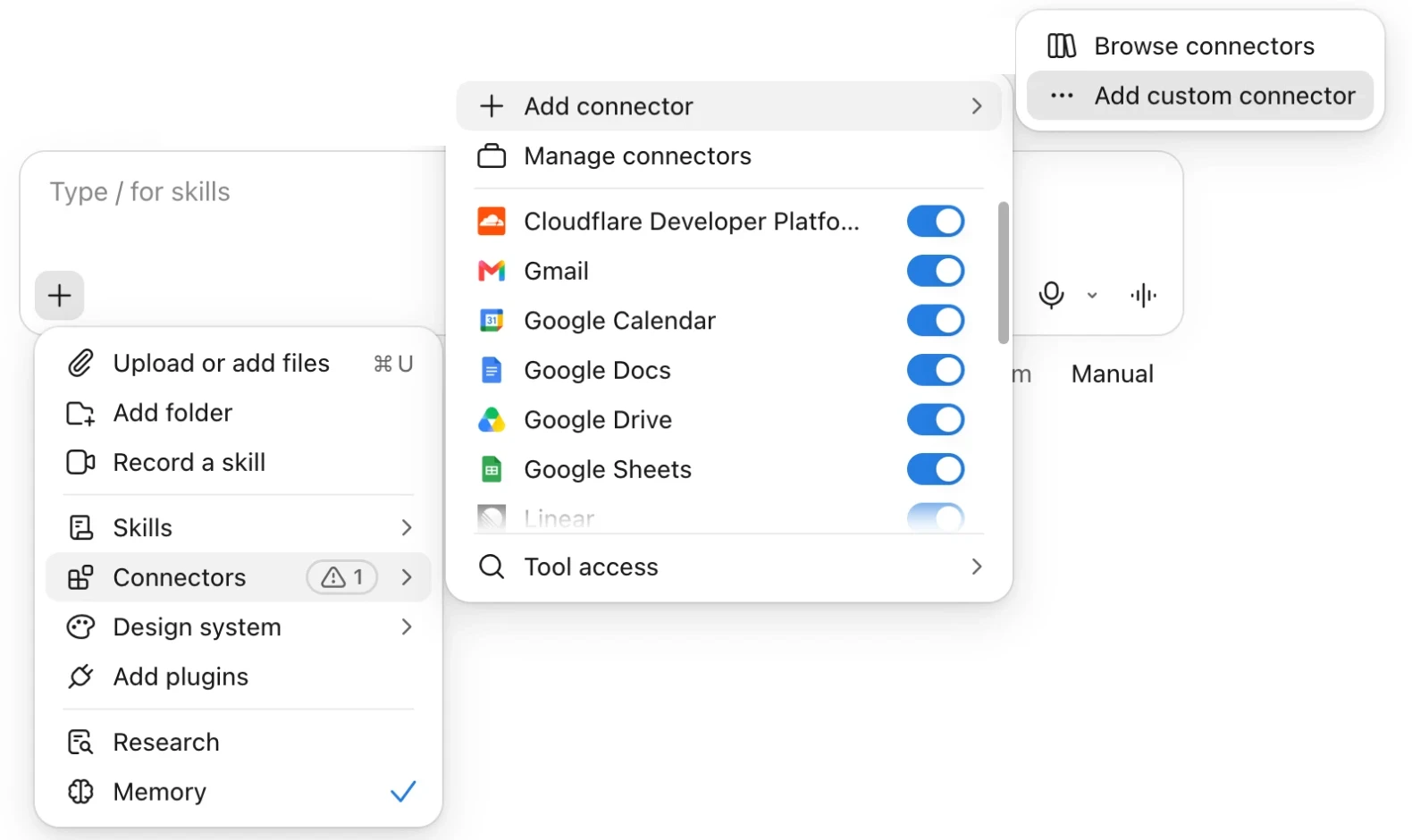Click the Tool access search icon

click(492, 567)
